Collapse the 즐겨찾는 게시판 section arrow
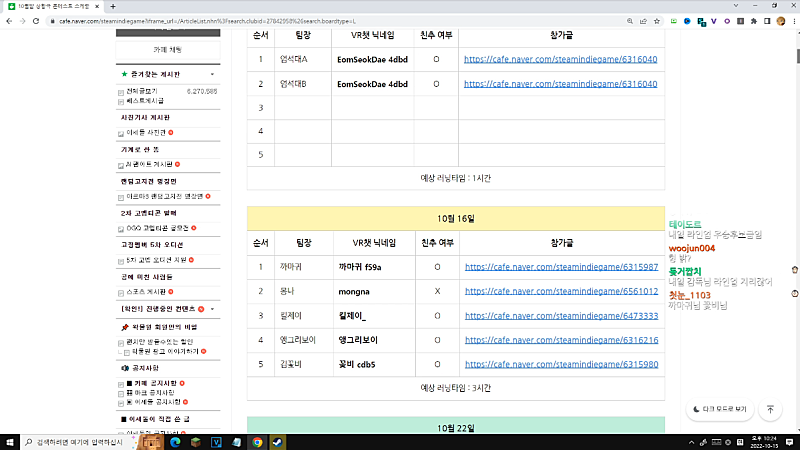 212,74
